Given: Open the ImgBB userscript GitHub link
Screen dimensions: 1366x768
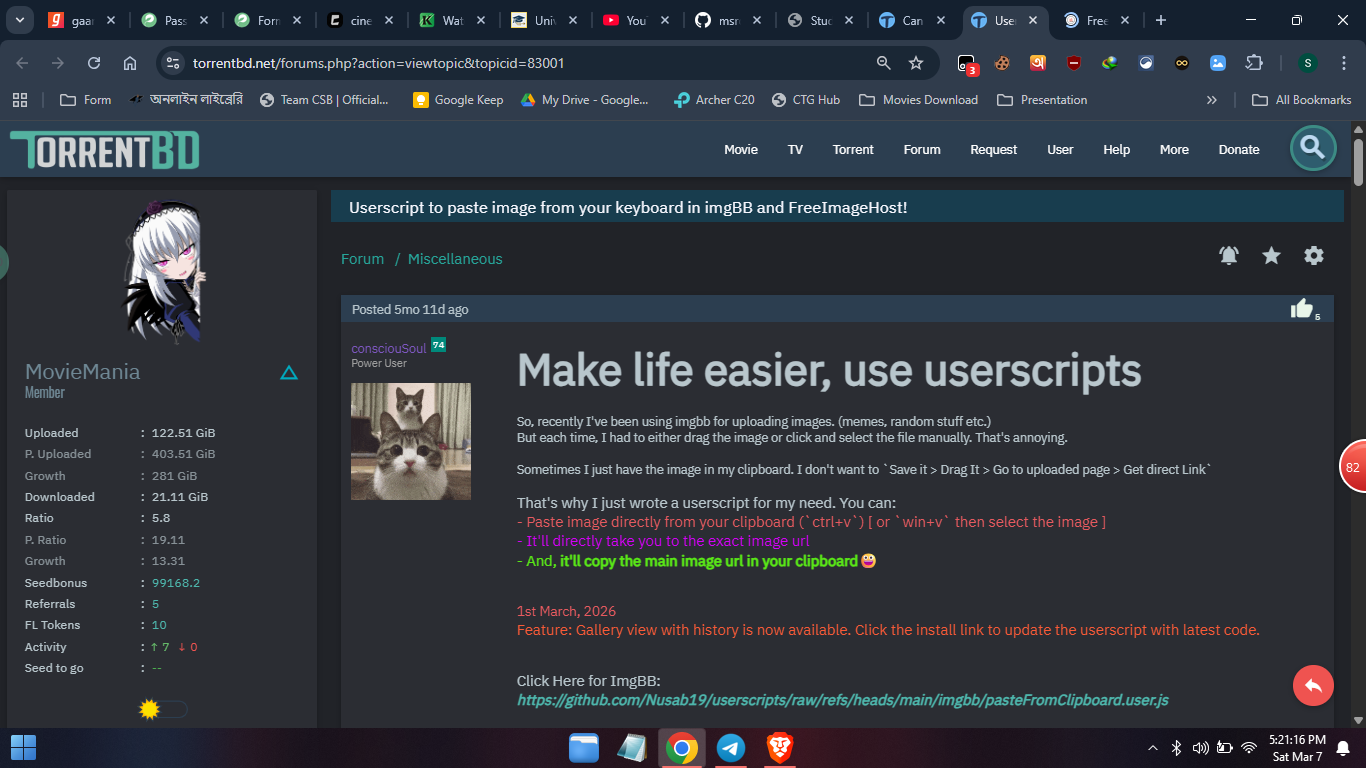Looking at the screenshot, I should 843,700.
